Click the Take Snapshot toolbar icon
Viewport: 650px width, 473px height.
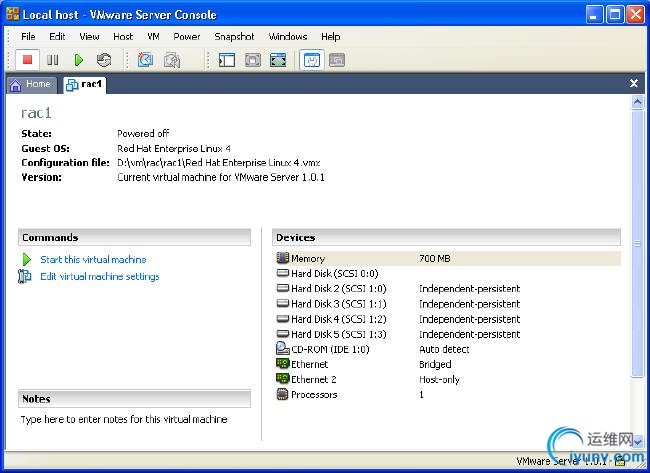click(x=146, y=60)
